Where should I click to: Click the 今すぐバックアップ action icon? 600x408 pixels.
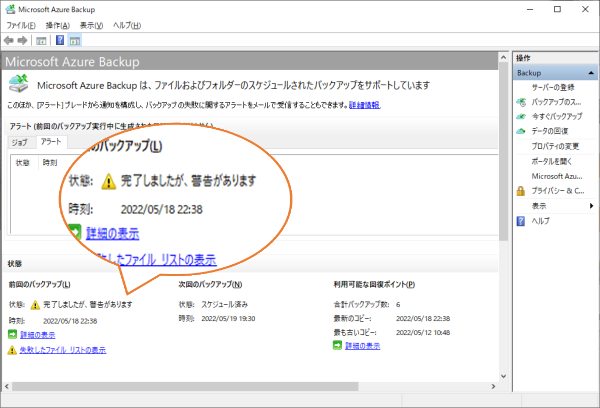tap(521, 116)
